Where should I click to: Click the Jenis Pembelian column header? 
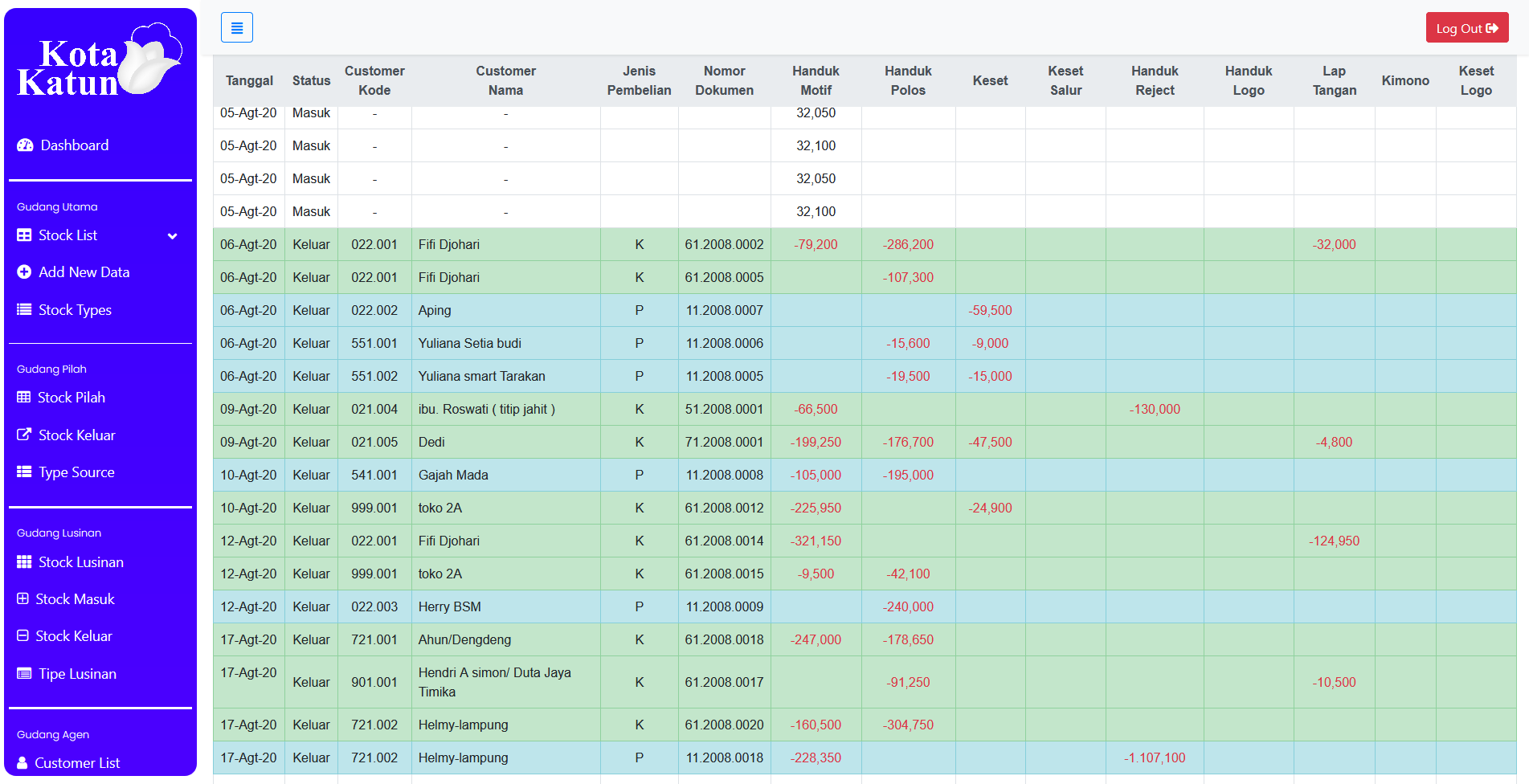(639, 80)
